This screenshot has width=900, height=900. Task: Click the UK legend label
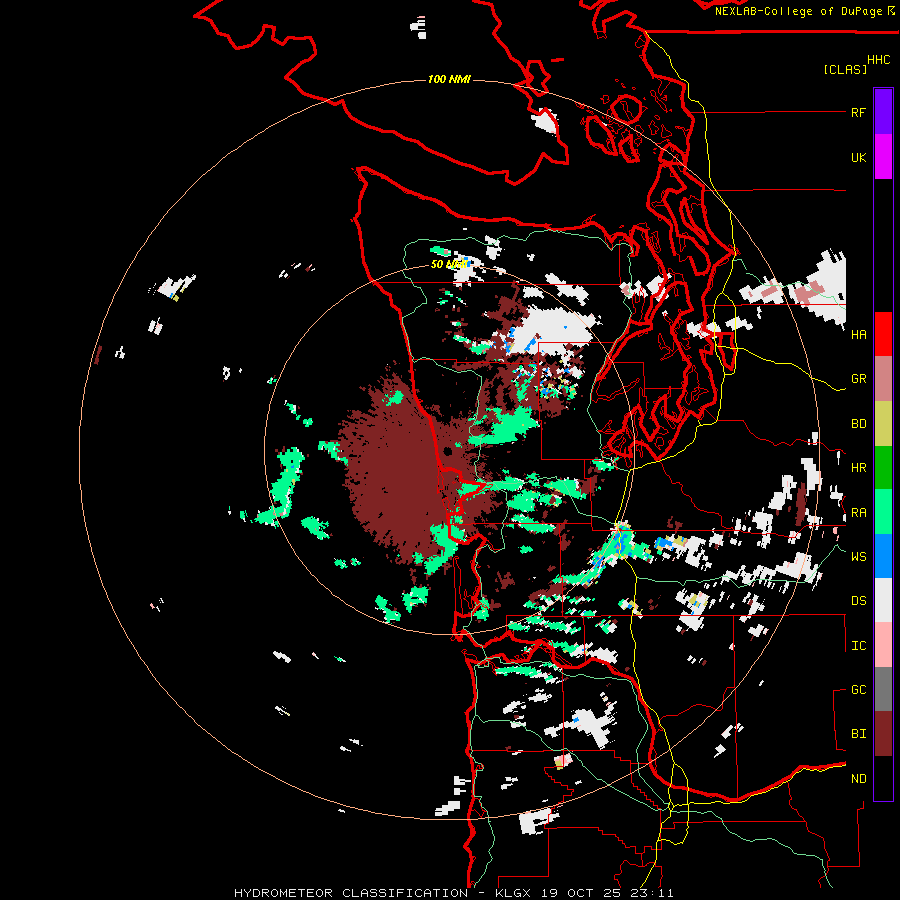click(x=858, y=157)
